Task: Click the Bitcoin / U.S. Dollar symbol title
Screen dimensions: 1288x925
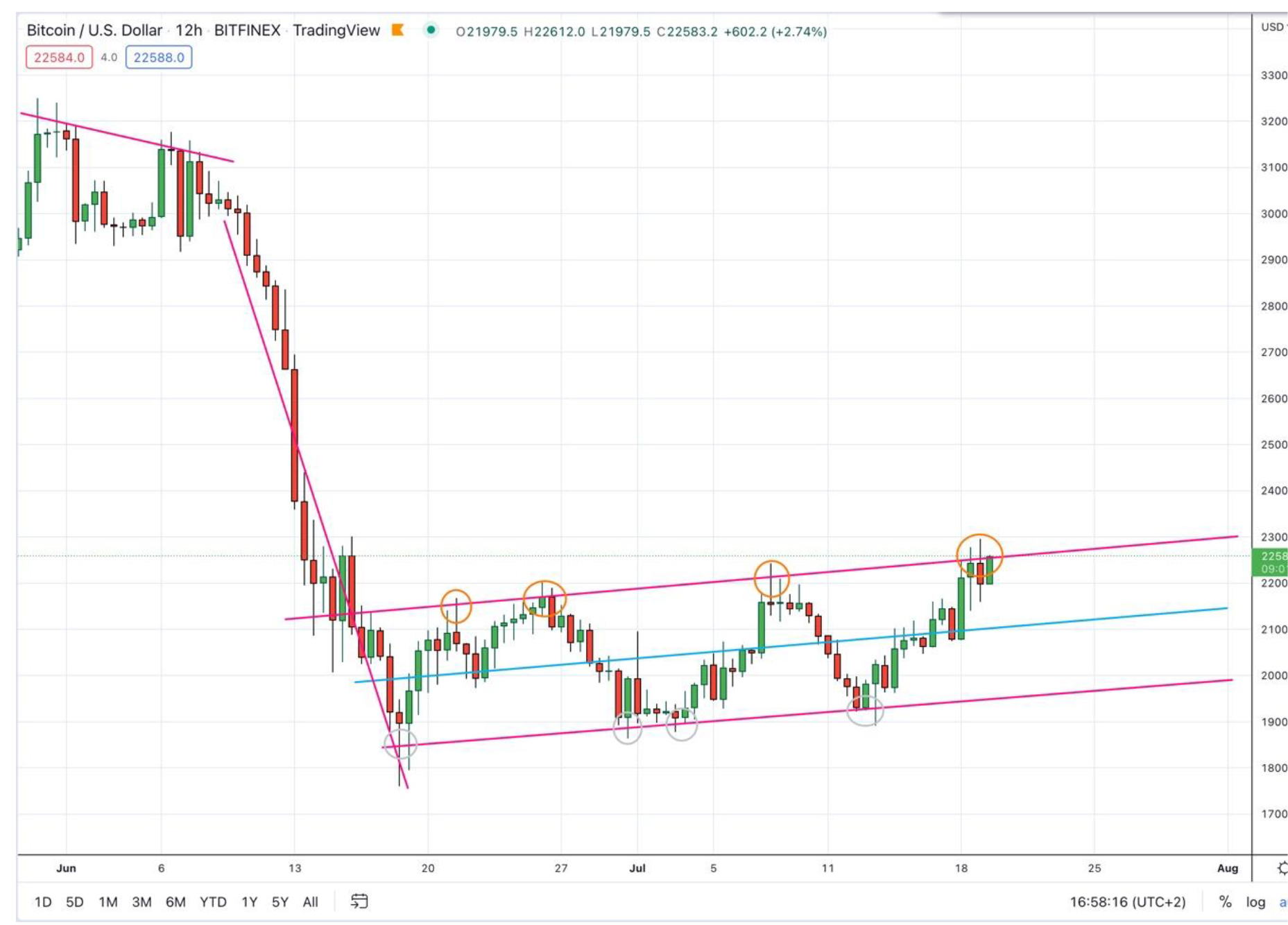Action: tap(94, 31)
